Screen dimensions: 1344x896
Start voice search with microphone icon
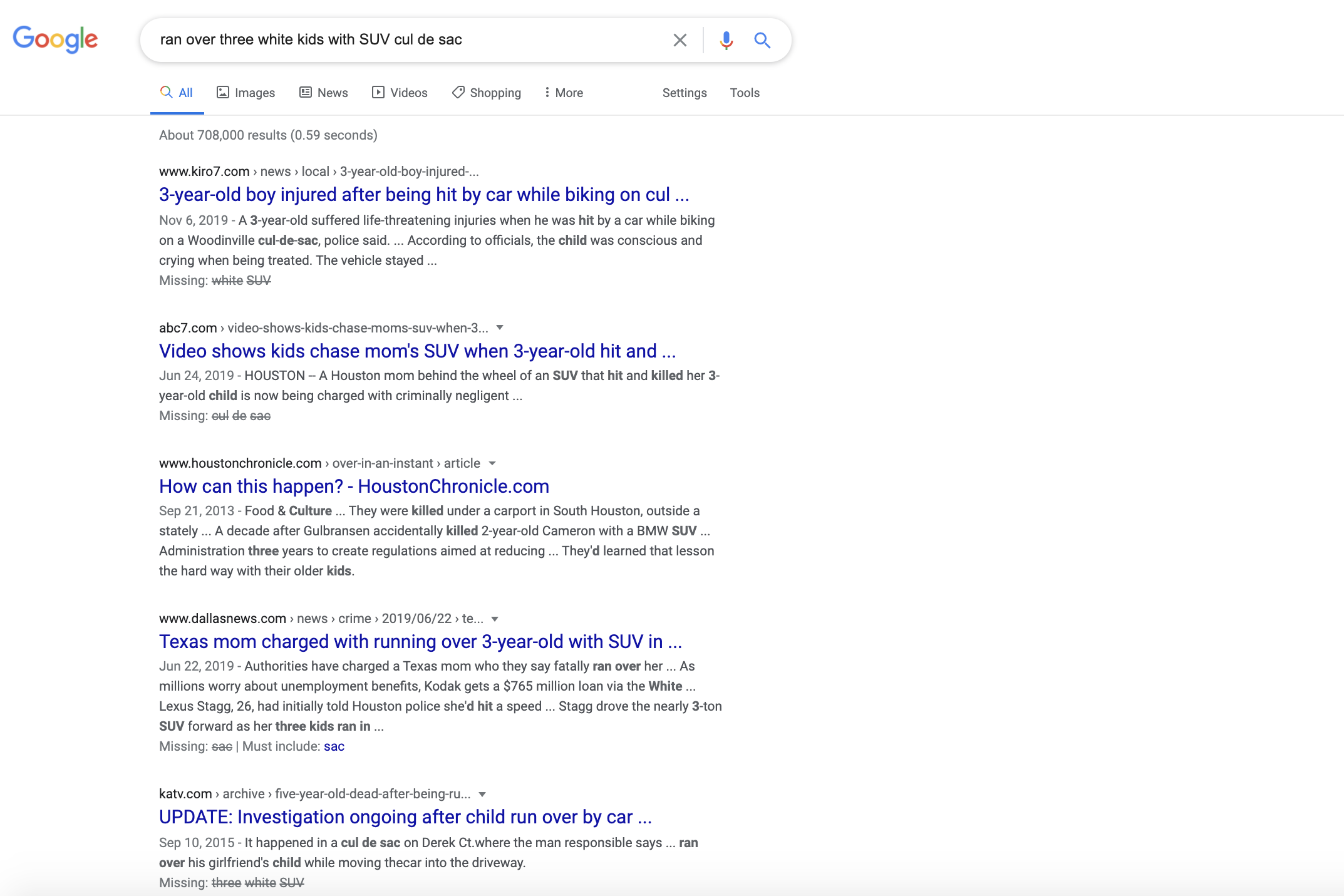click(726, 40)
